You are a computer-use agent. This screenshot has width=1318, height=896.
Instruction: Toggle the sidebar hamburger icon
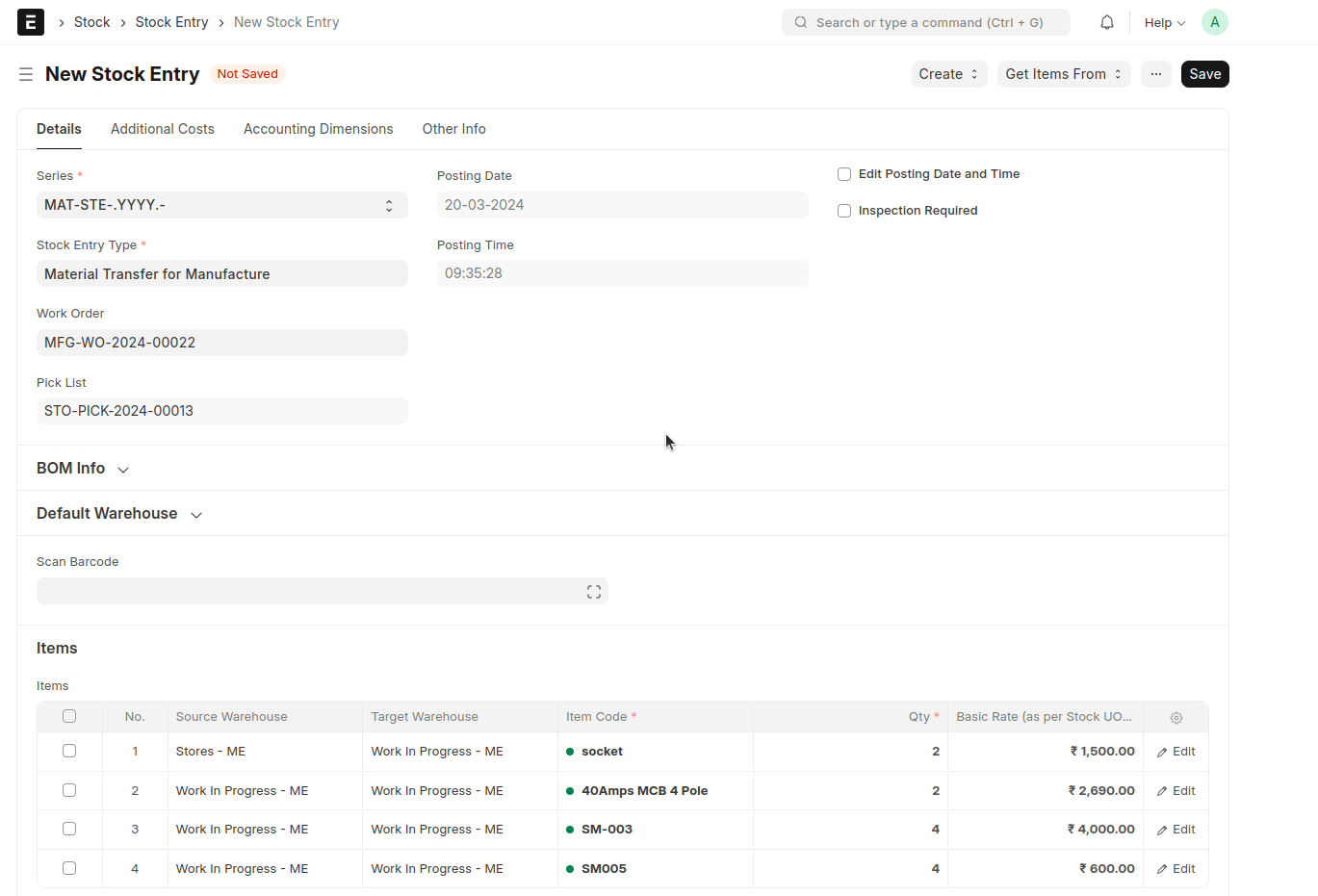click(26, 74)
